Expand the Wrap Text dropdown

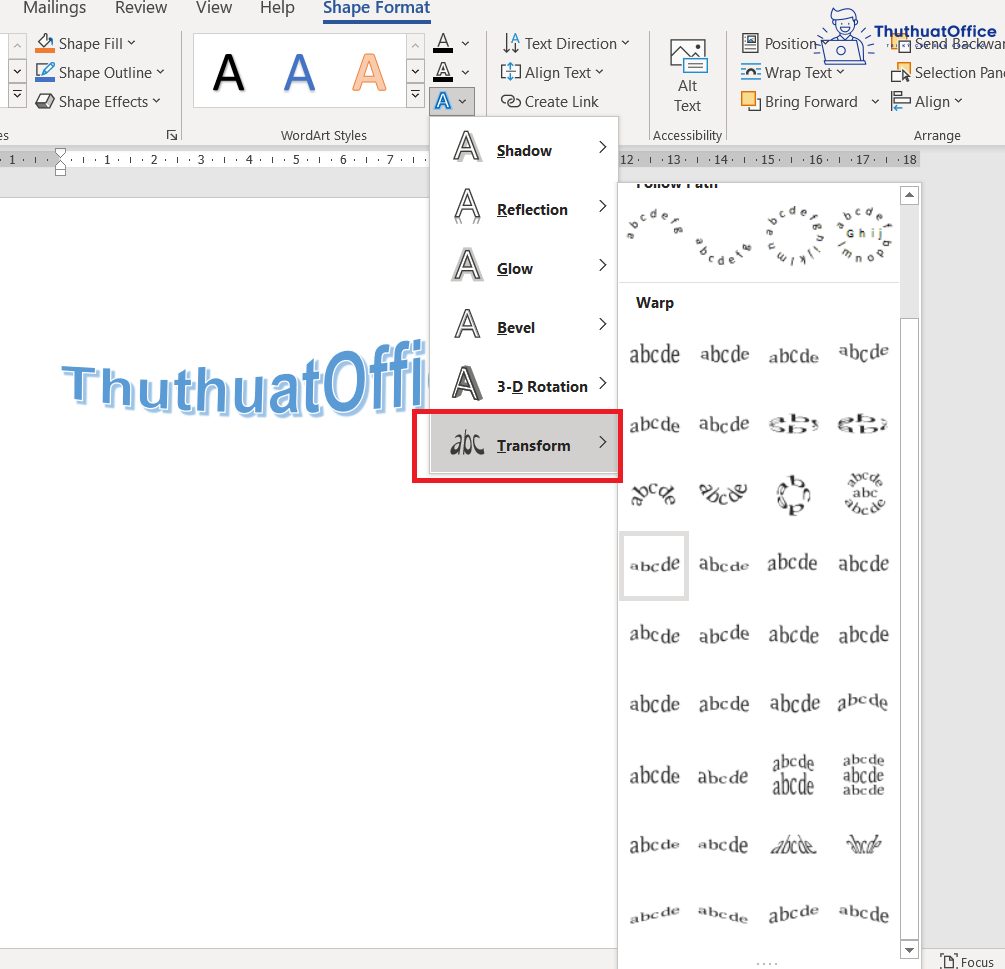pos(840,72)
